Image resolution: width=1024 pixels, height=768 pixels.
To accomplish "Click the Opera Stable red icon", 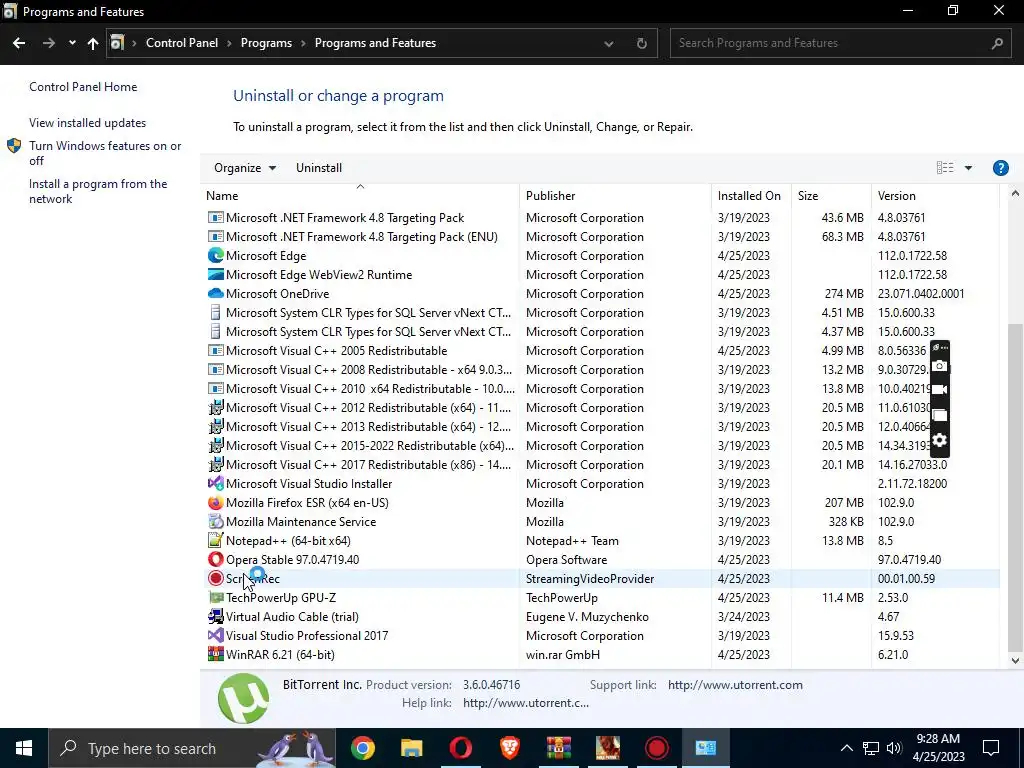I will pos(216,559).
